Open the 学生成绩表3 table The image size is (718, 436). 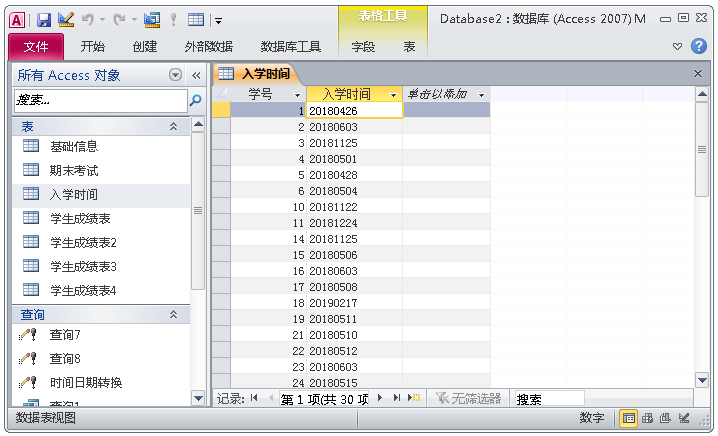pyautogui.click(x=83, y=266)
